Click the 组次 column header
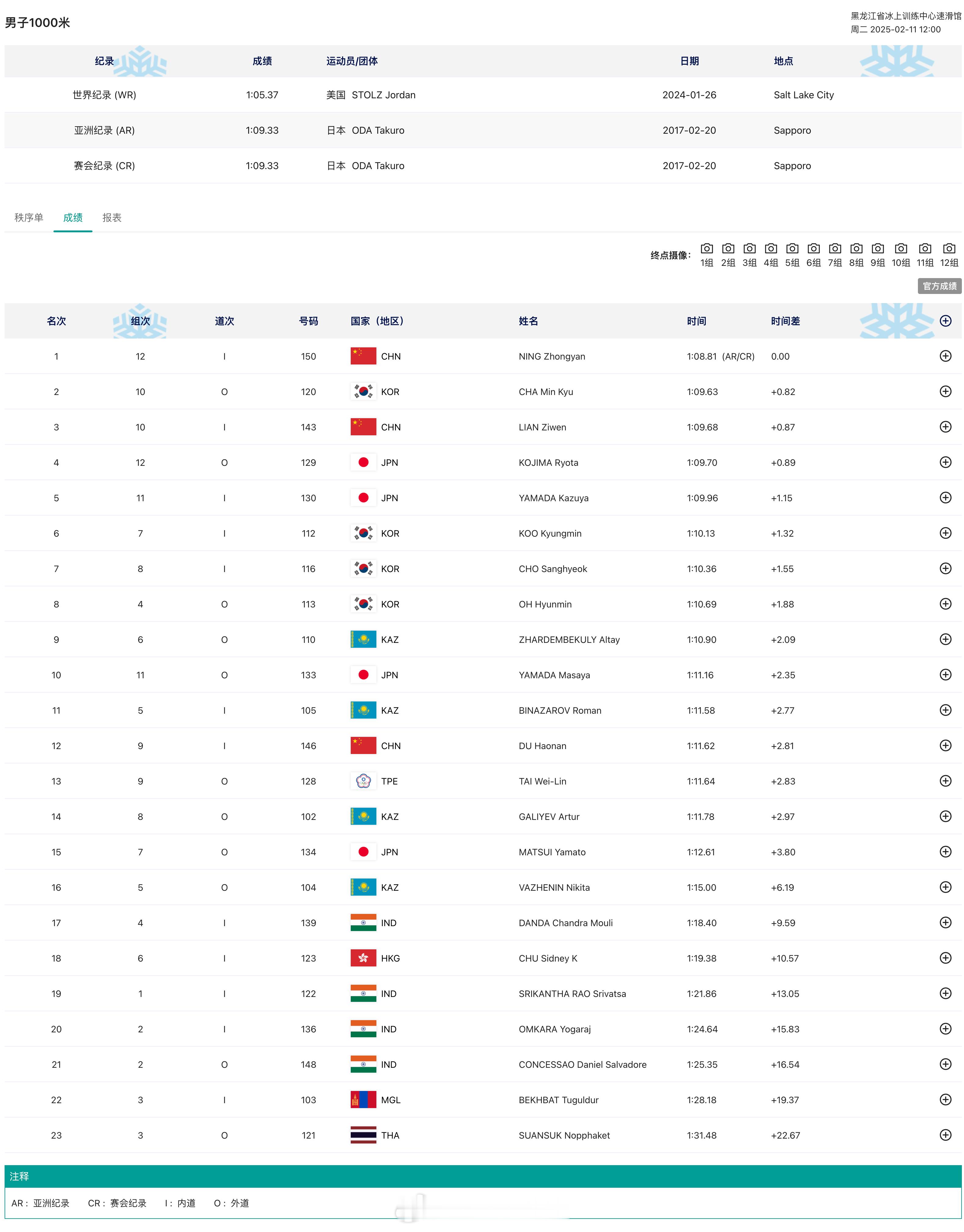 tap(140, 321)
